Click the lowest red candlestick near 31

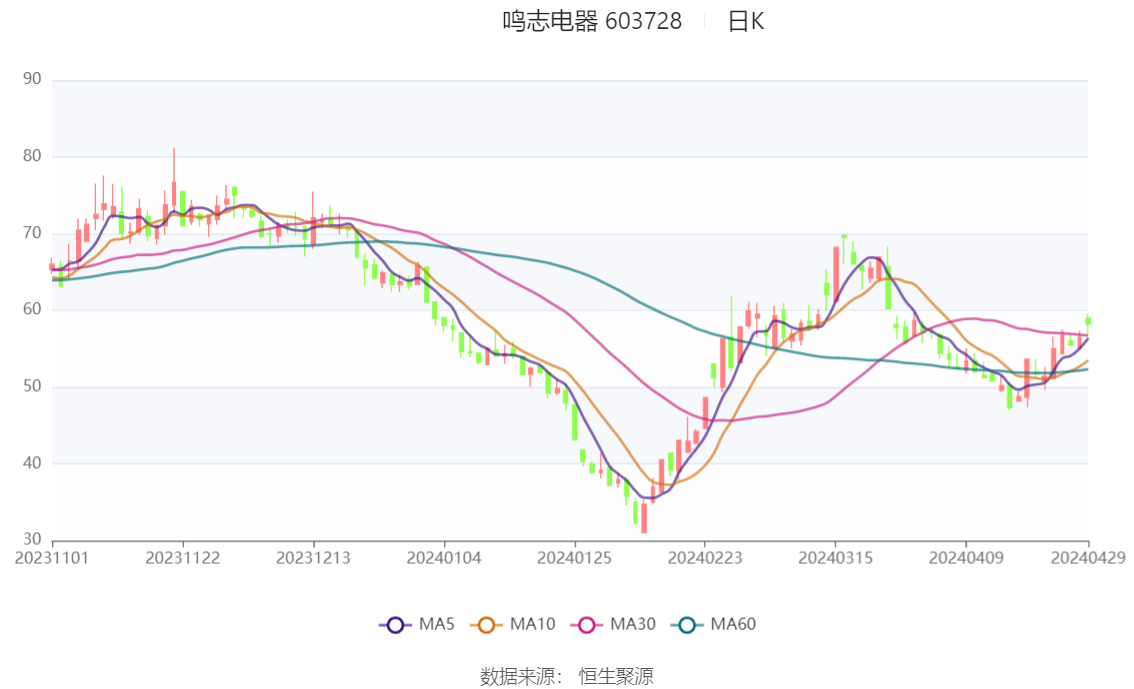644,518
